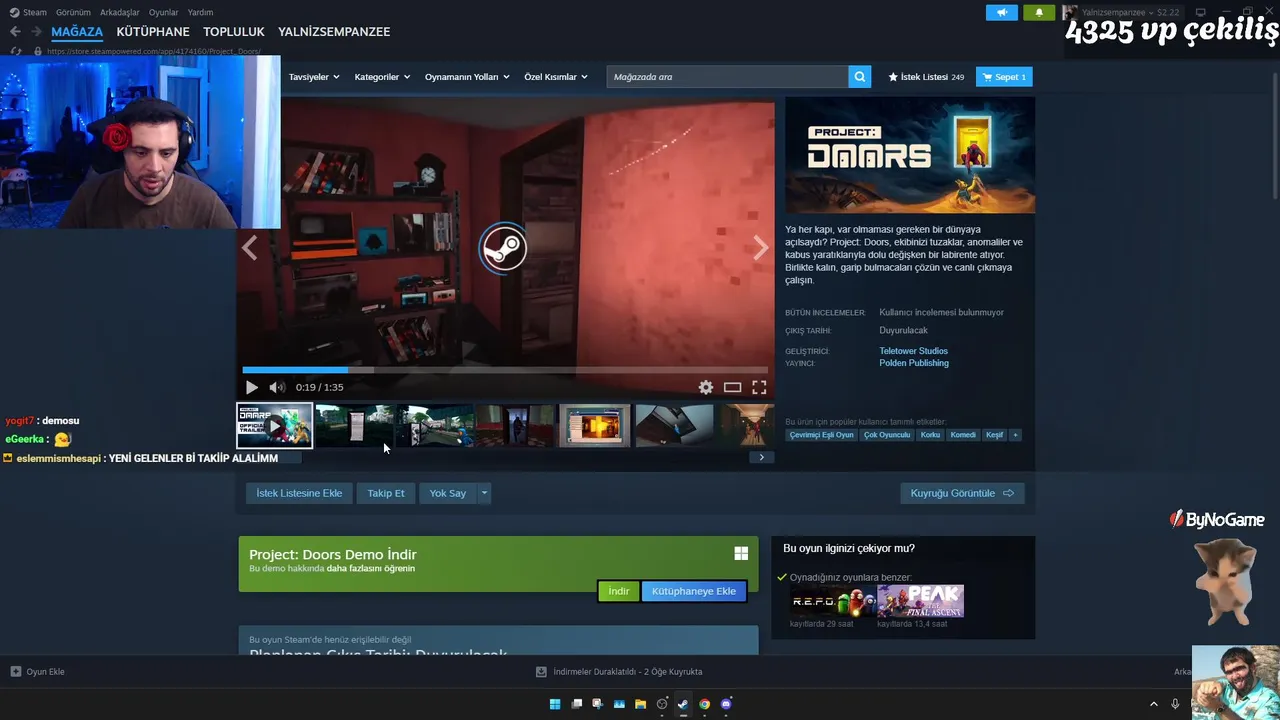This screenshot has width=1280, height=720.
Task: Open the R.E.P.O. similar game thumbnail
Action: (x=832, y=601)
